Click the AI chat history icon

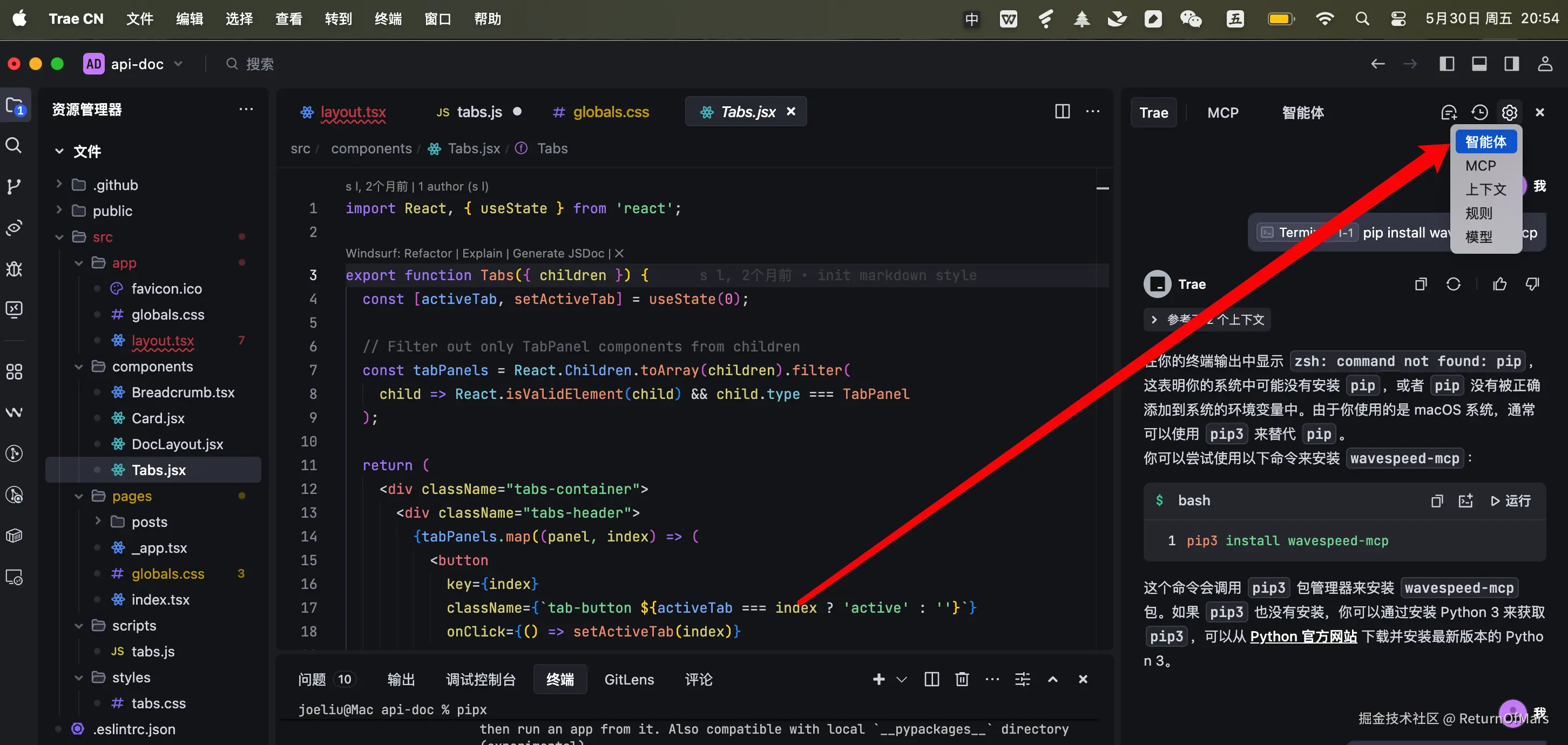pos(1479,113)
